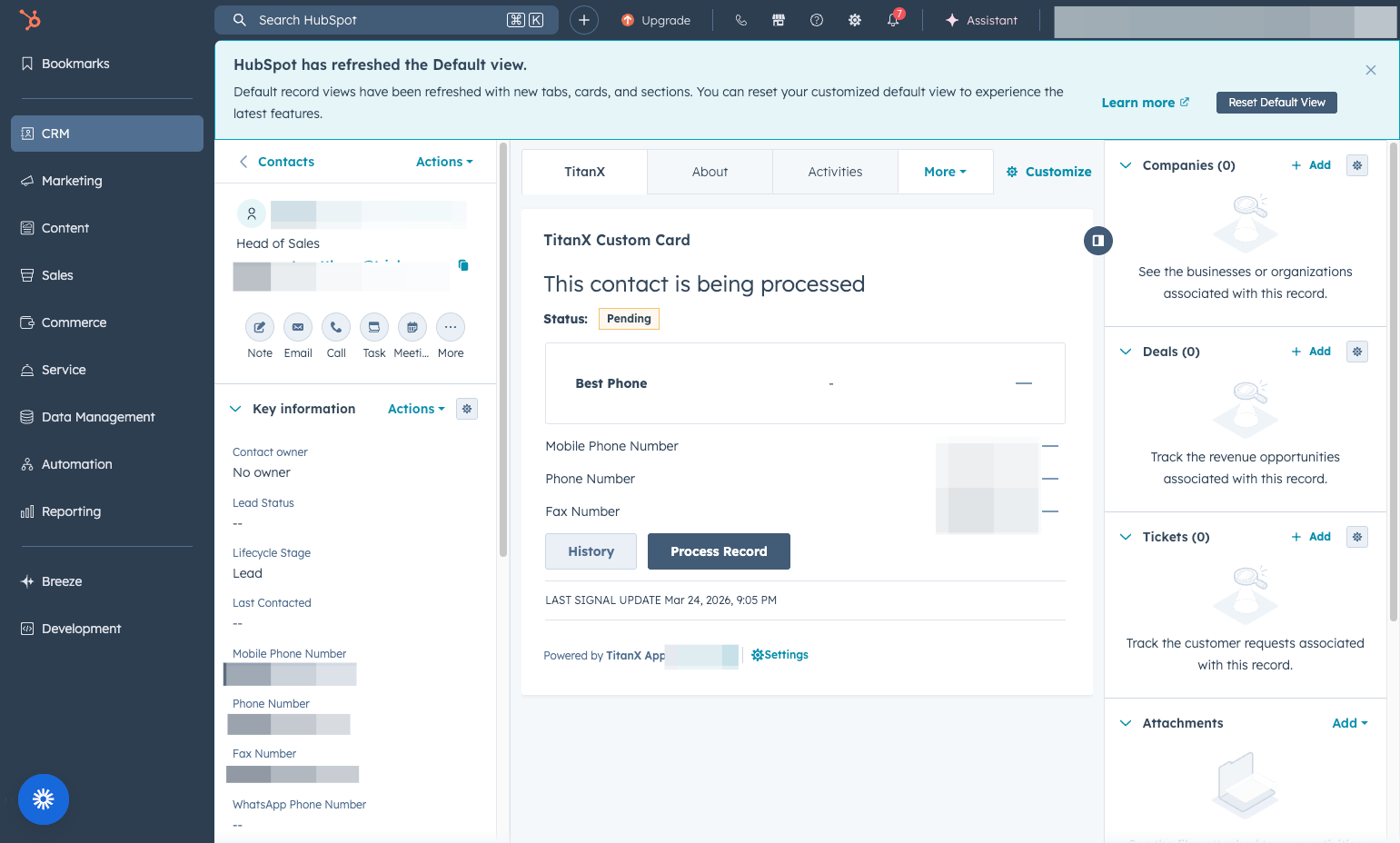
Task: Collapse the Key information section
Action: point(235,409)
